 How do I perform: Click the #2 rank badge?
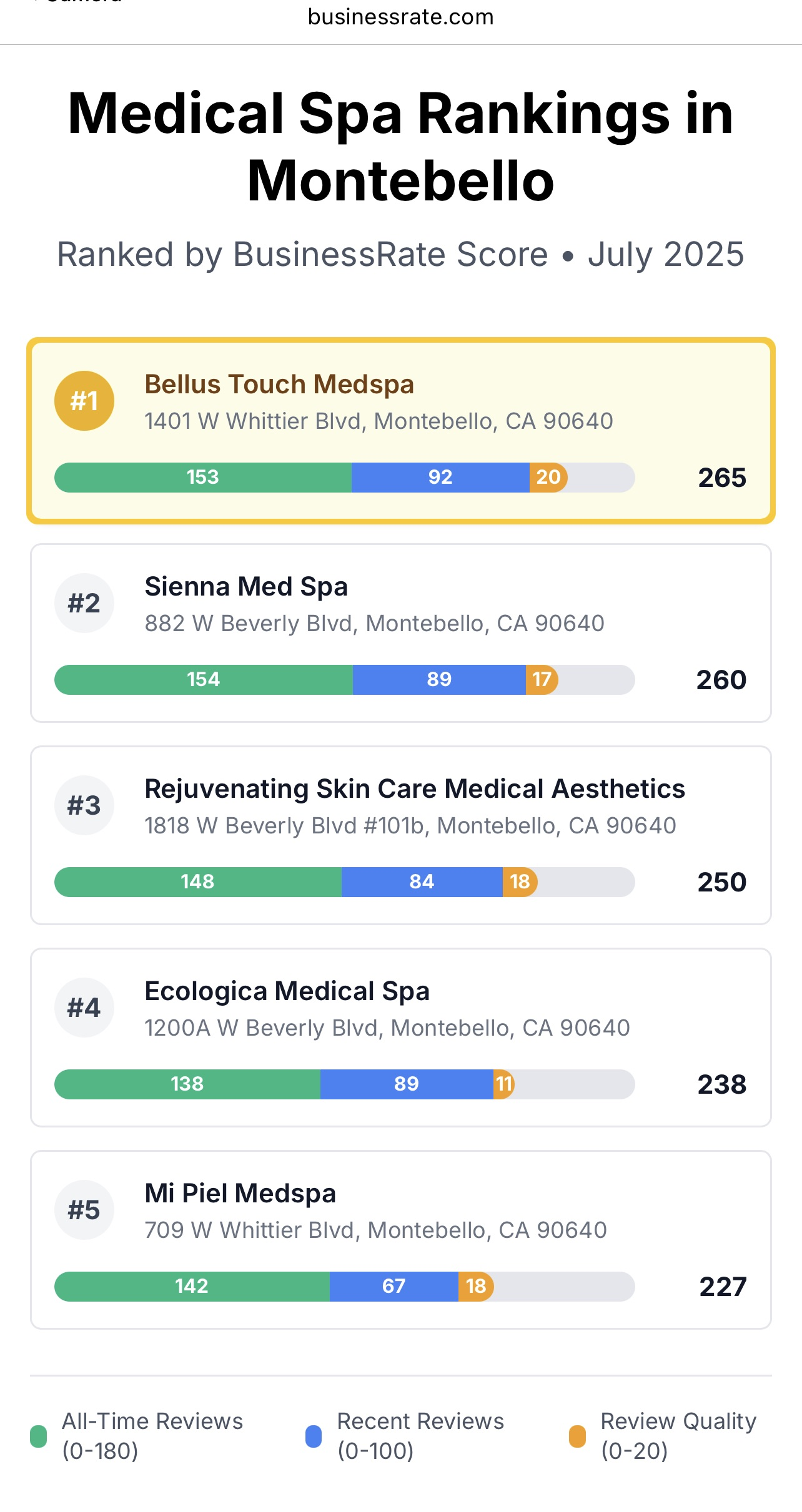coord(84,603)
